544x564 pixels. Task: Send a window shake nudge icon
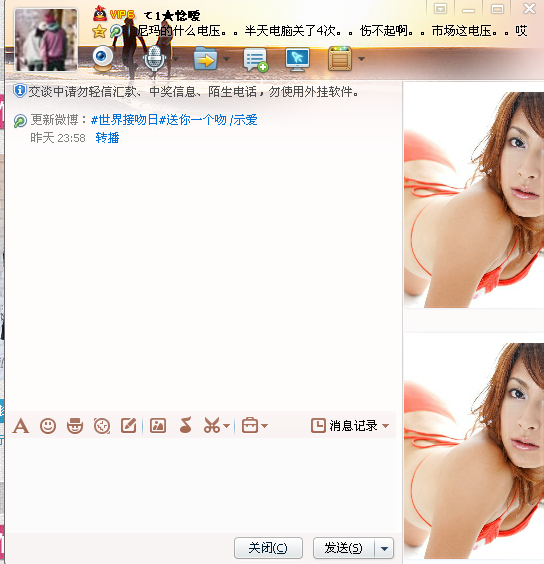(x=102, y=426)
